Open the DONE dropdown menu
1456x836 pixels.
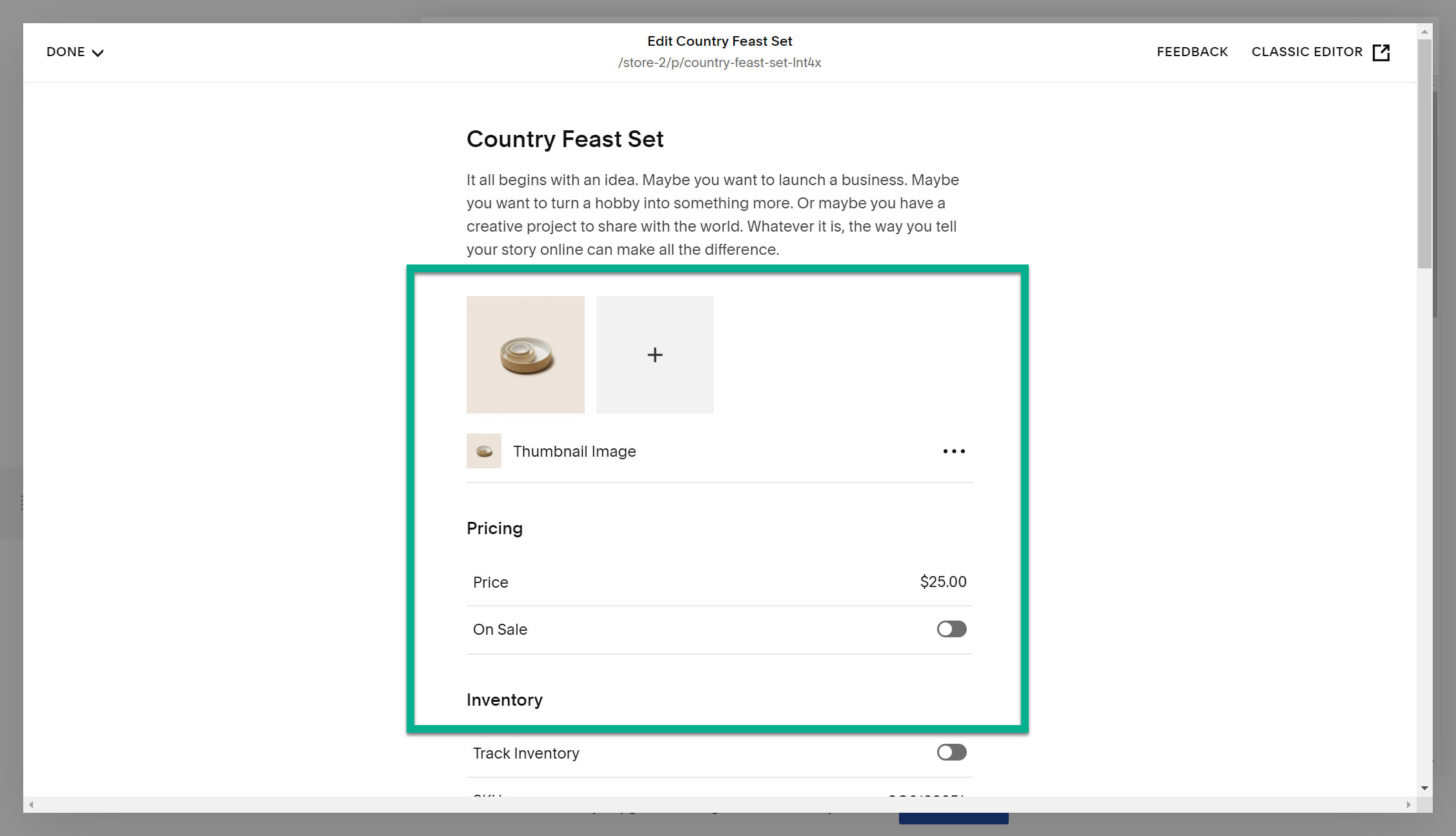click(x=66, y=52)
